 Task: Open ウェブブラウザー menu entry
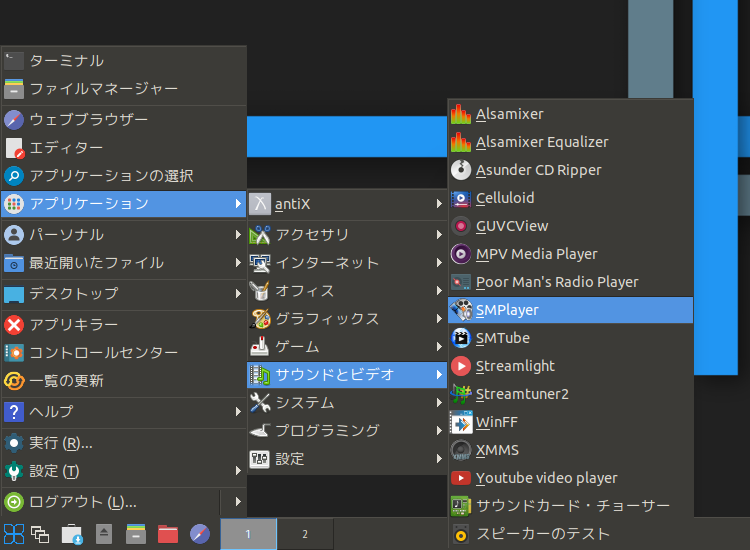[x=124, y=120]
